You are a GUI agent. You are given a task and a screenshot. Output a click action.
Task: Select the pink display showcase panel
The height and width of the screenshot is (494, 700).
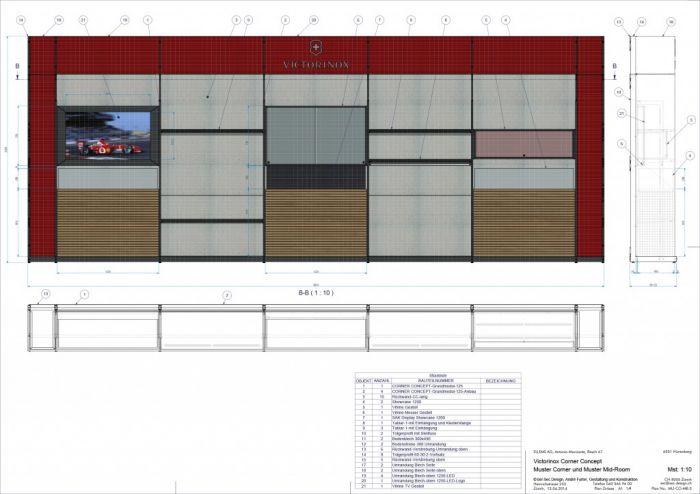pyautogui.click(x=524, y=143)
